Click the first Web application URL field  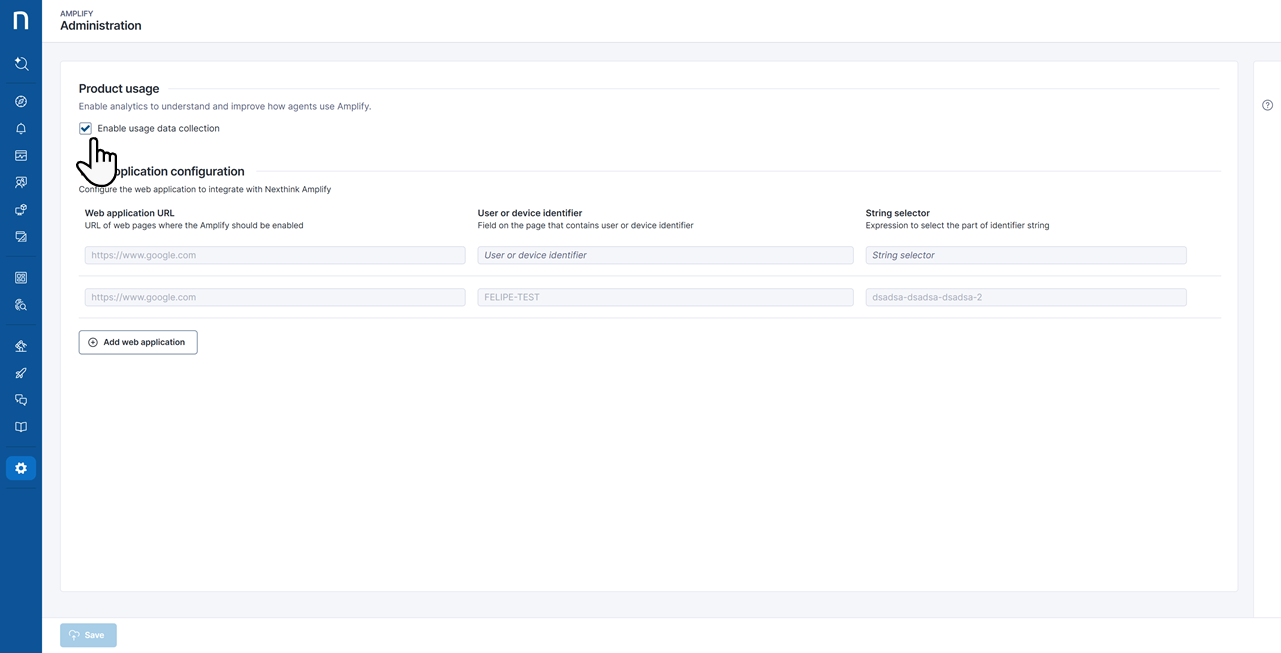click(x=275, y=255)
